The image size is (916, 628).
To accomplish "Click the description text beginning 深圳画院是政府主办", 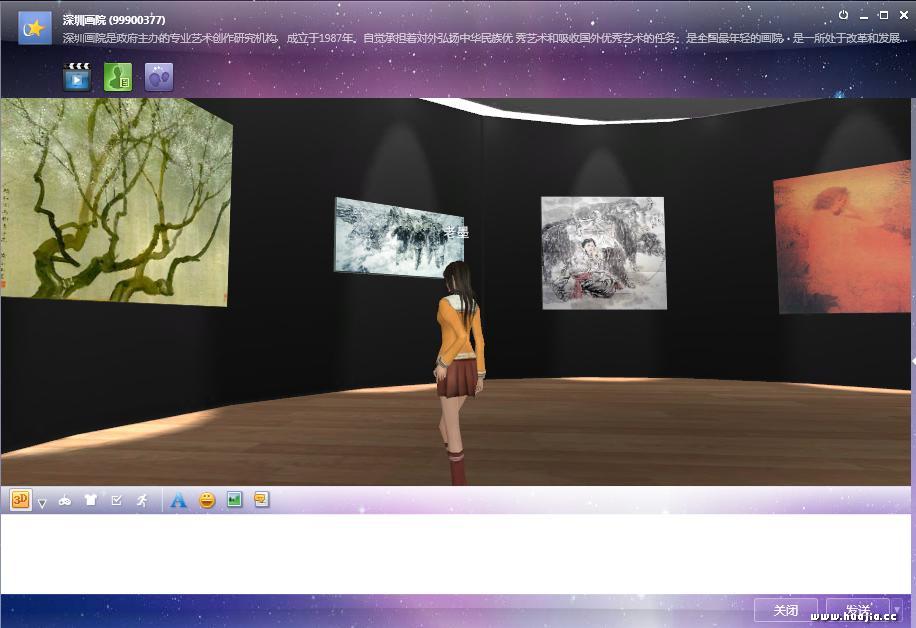I will [485, 38].
